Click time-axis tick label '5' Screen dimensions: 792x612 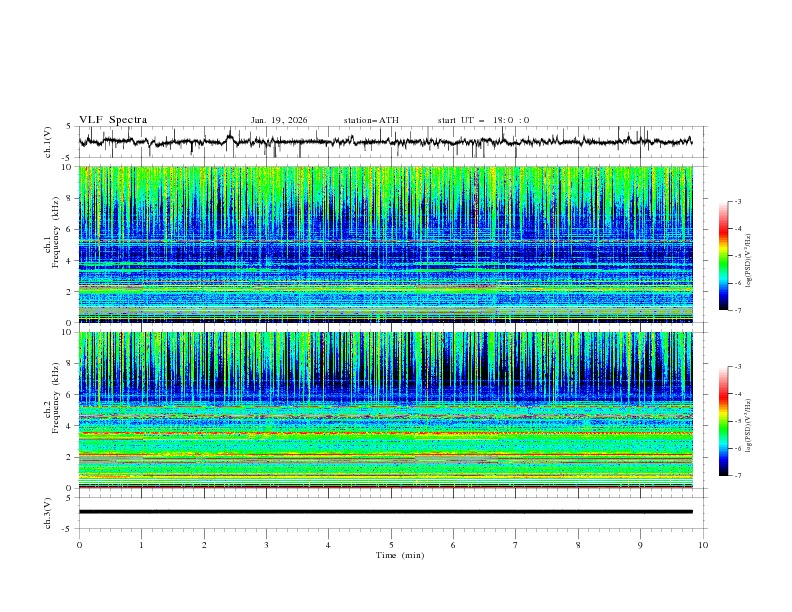click(391, 545)
